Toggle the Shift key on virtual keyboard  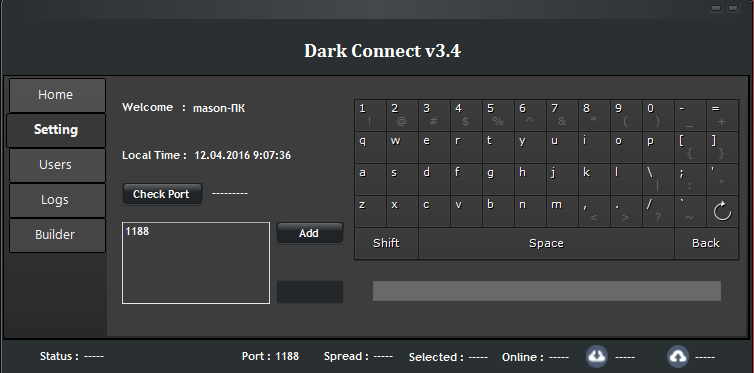(x=386, y=243)
